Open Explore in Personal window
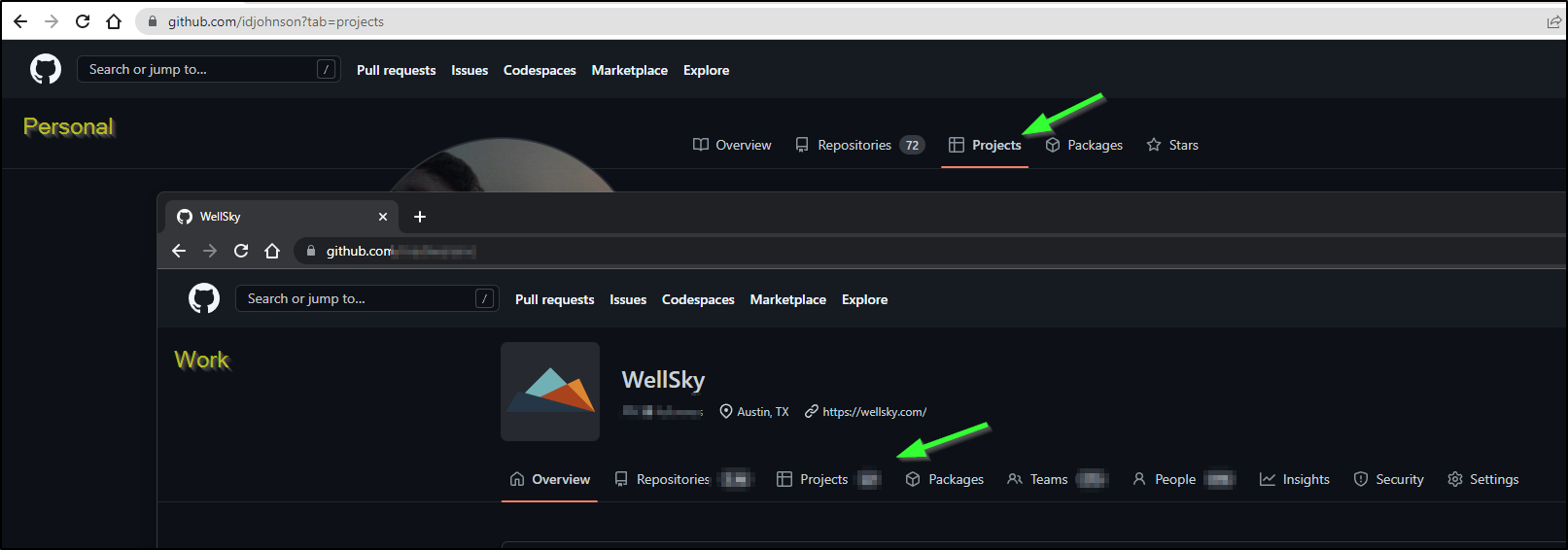Viewport: 1568px width, 550px height. (706, 70)
